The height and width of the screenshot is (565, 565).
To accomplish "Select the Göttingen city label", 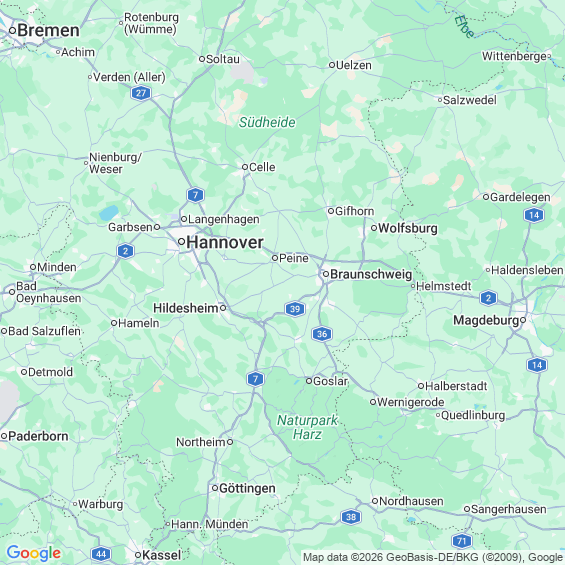I will (x=247, y=489).
